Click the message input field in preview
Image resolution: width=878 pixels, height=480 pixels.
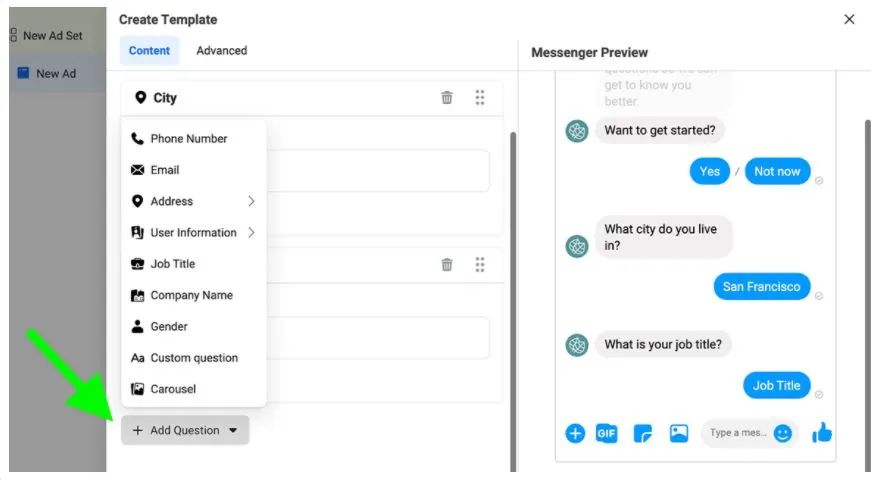tap(738, 433)
